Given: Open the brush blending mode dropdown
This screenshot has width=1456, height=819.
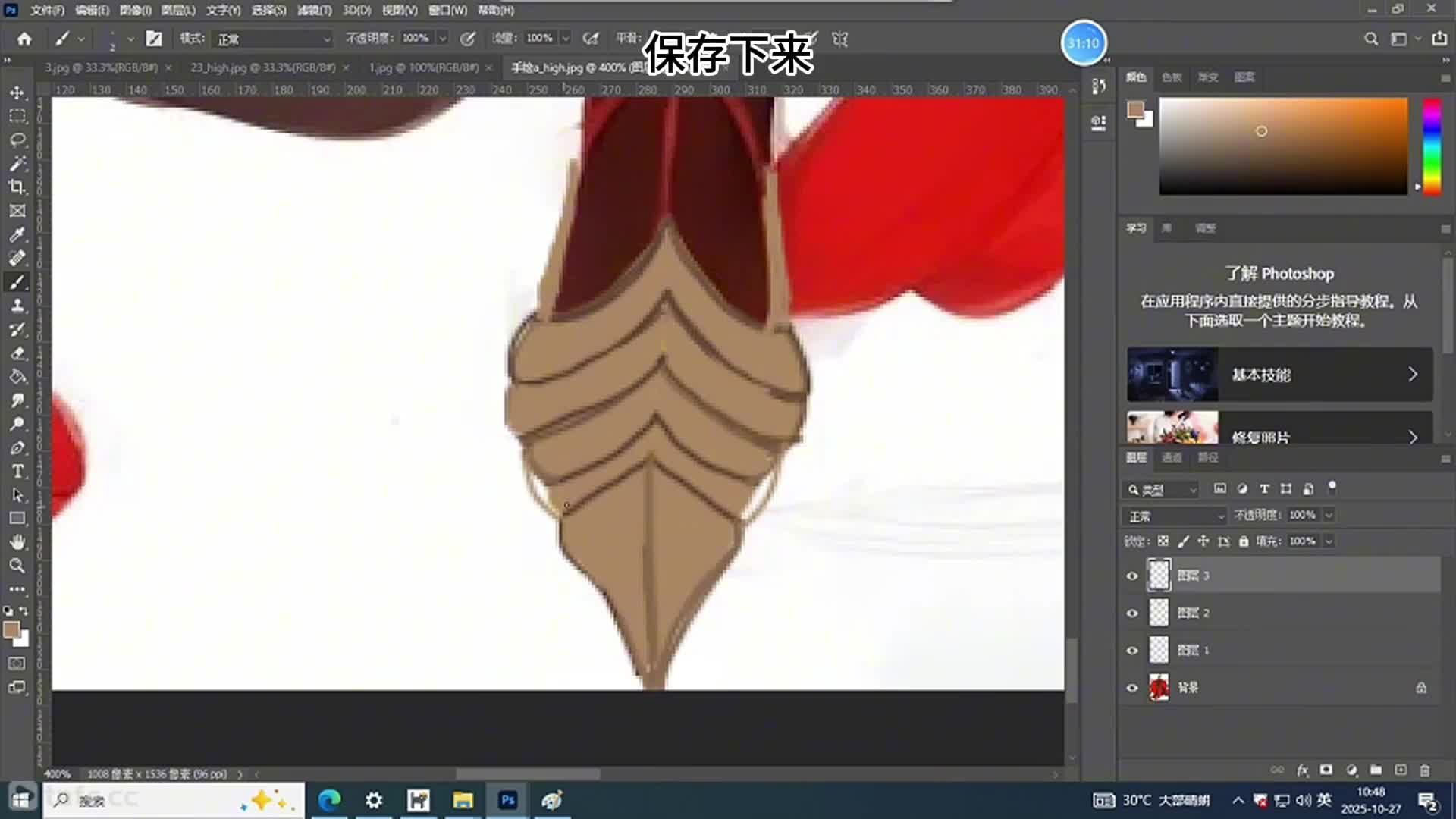Looking at the screenshot, I should 273,39.
